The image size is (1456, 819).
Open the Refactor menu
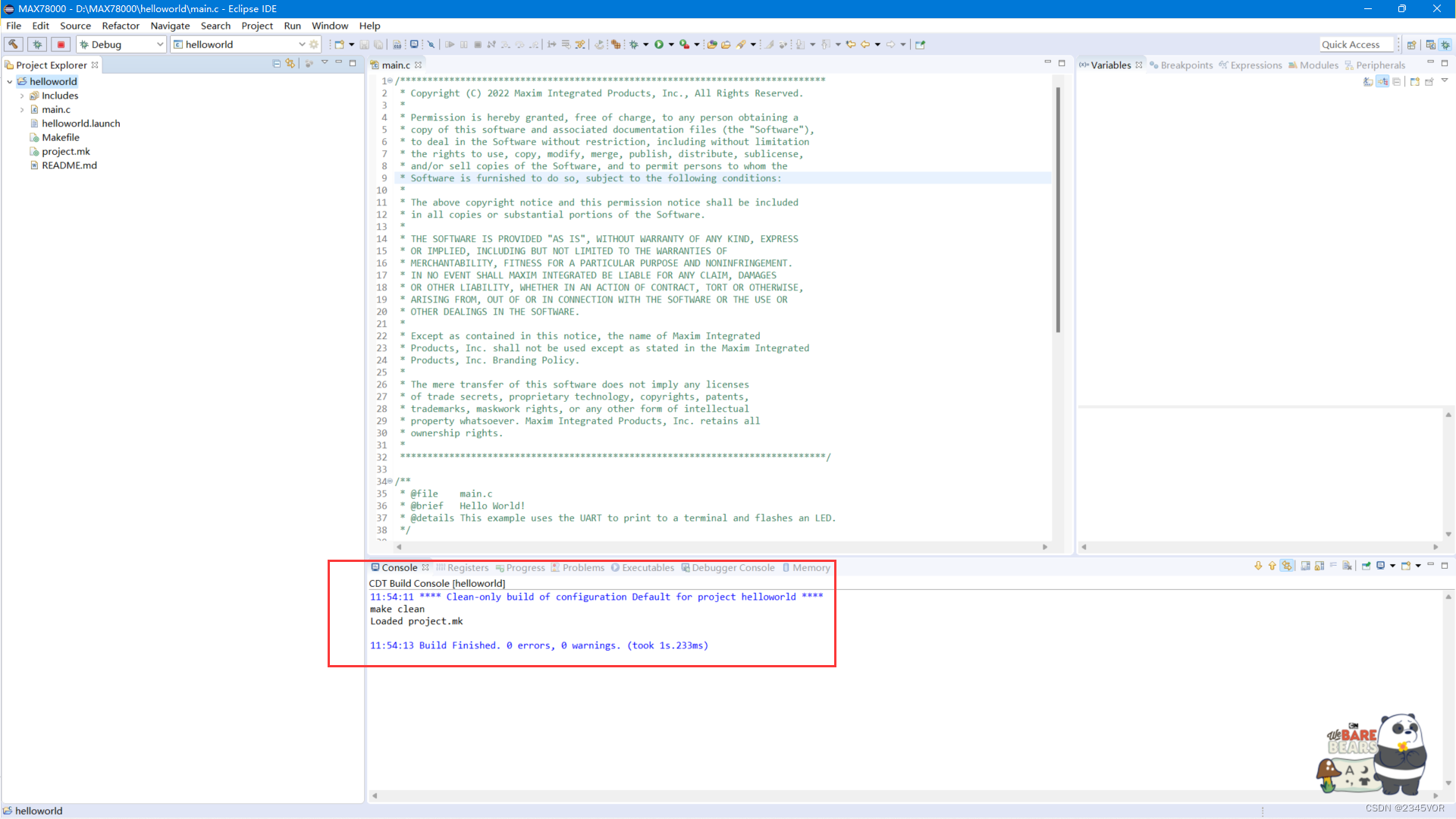[x=121, y=26]
